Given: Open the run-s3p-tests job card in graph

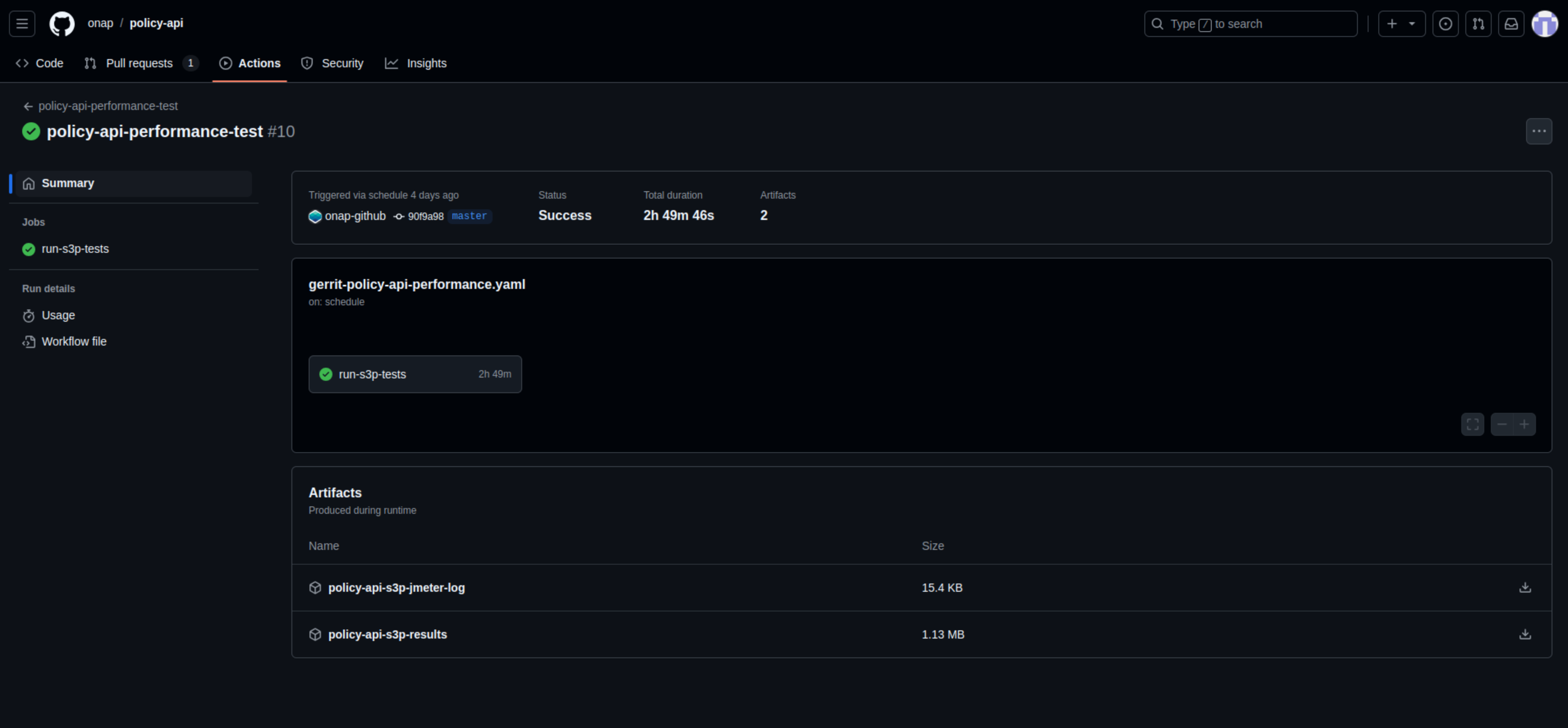Looking at the screenshot, I should tap(415, 374).
